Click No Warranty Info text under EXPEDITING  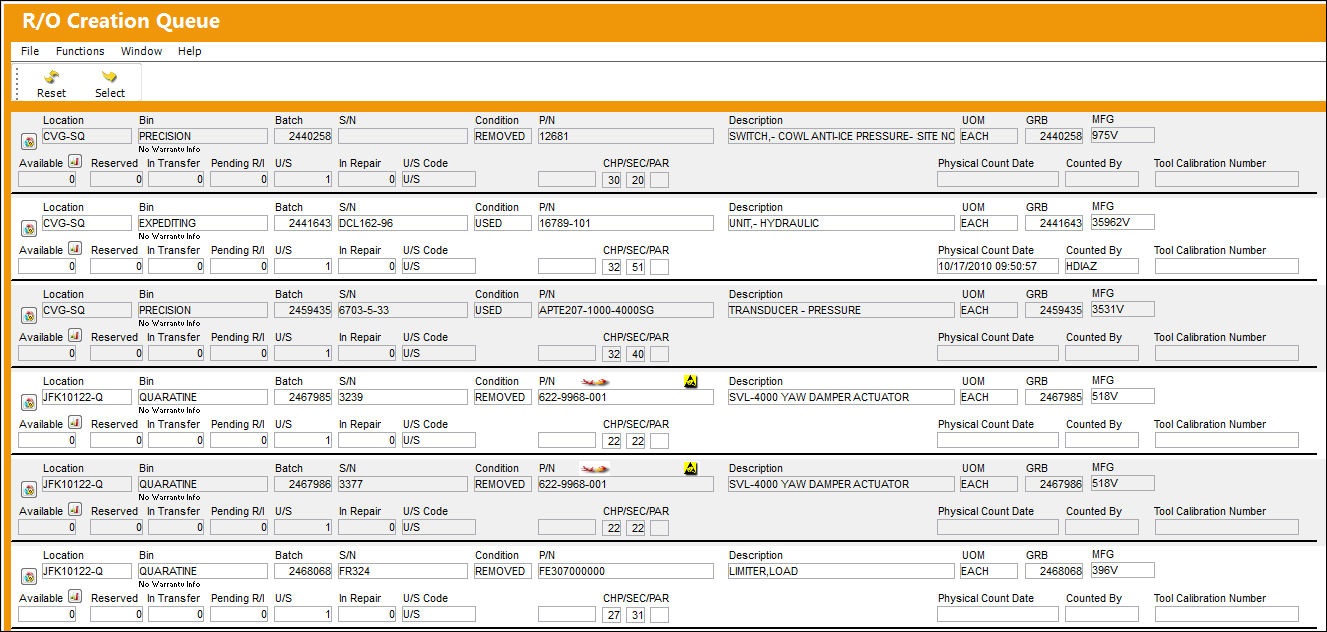[x=169, y=236]
